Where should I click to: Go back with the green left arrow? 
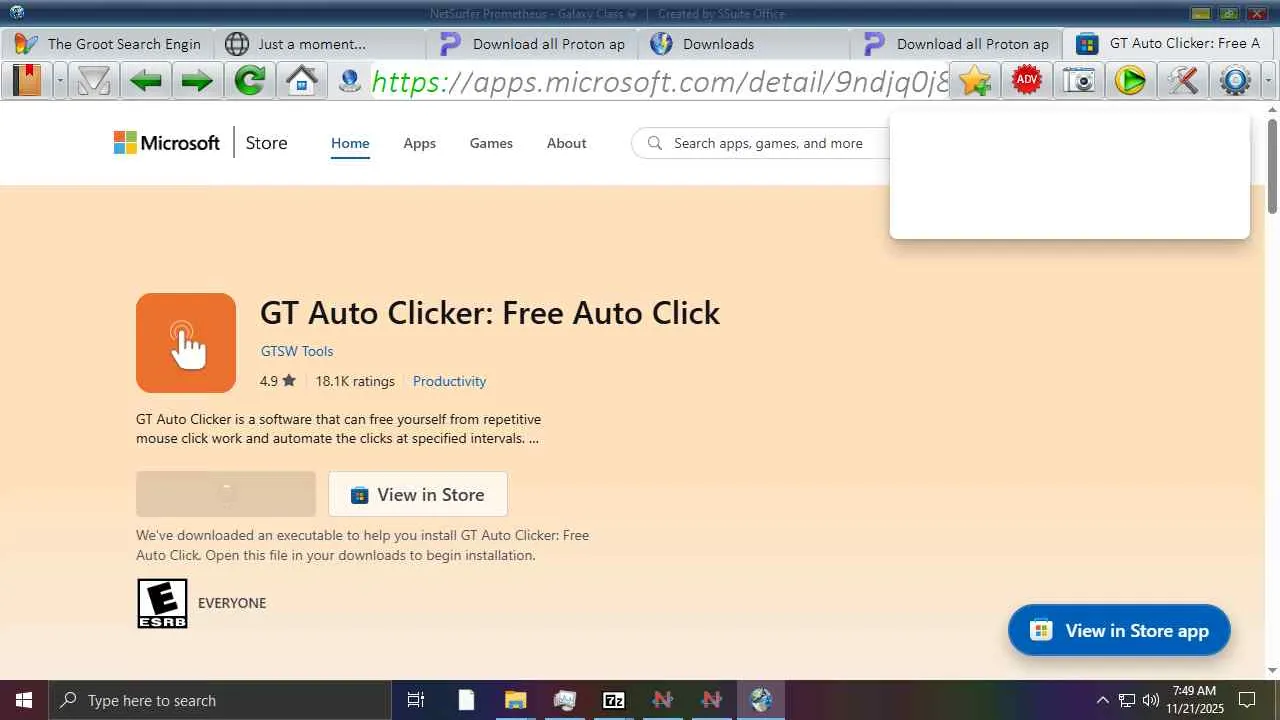(x=145, y=80)
